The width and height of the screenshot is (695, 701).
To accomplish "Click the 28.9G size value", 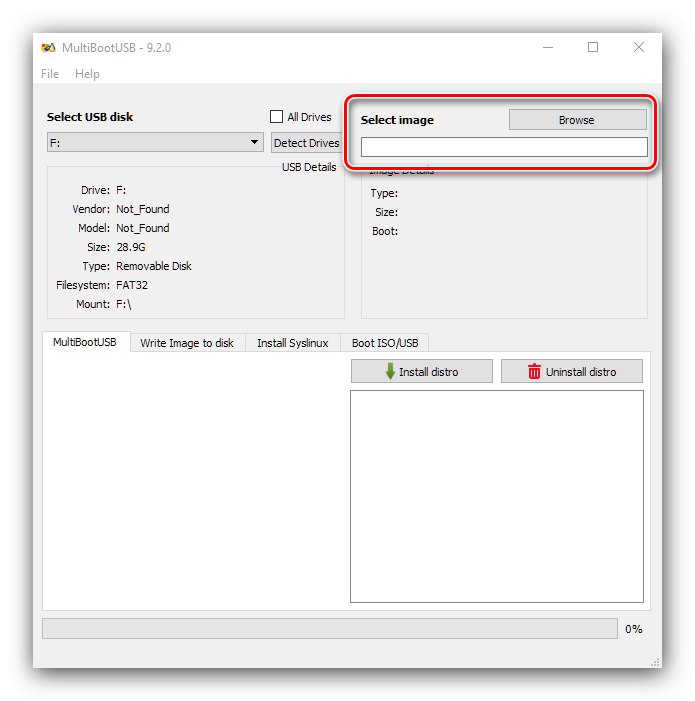I will point(131,247).
